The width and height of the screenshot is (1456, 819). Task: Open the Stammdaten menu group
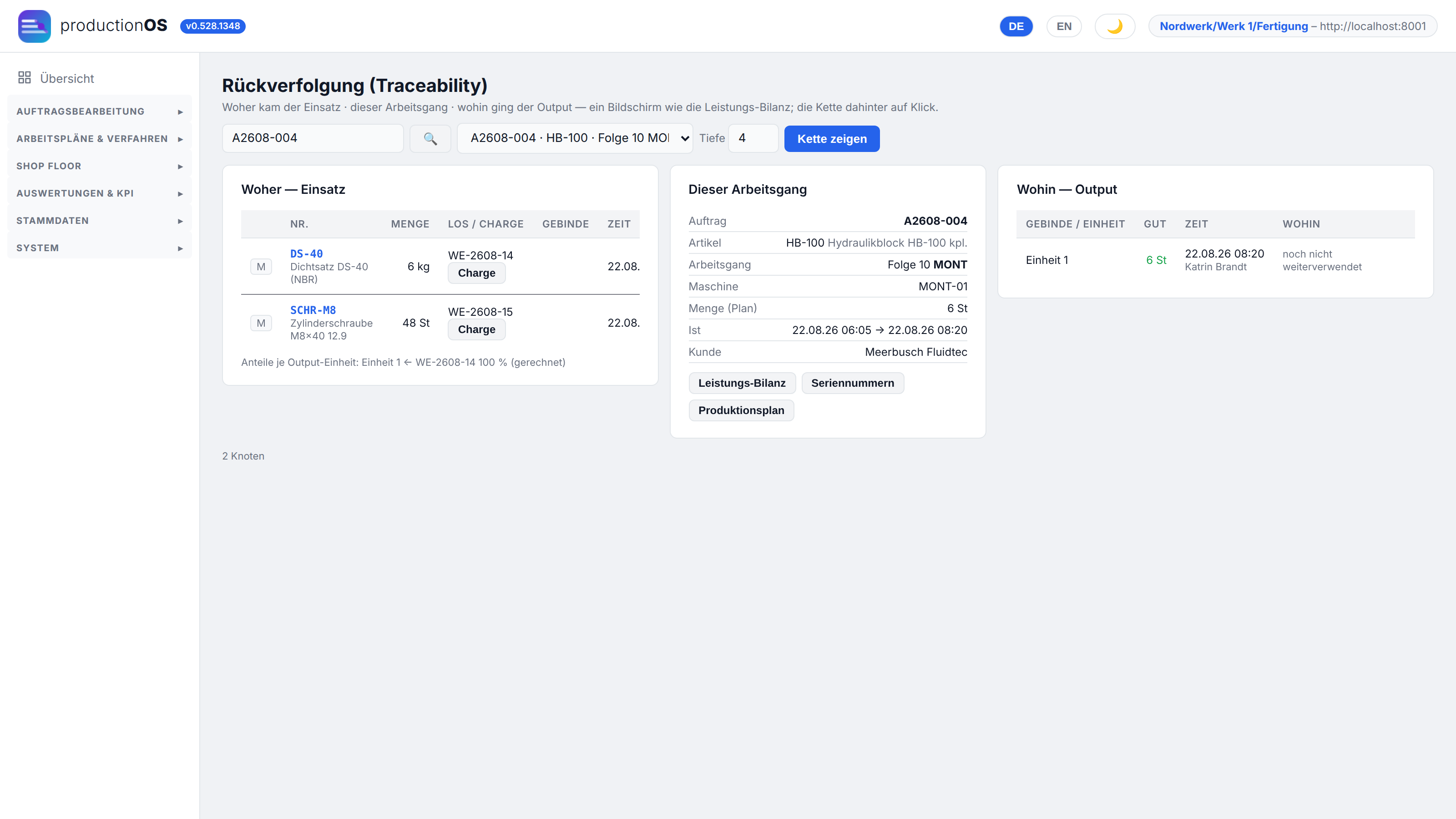[100, 220]
